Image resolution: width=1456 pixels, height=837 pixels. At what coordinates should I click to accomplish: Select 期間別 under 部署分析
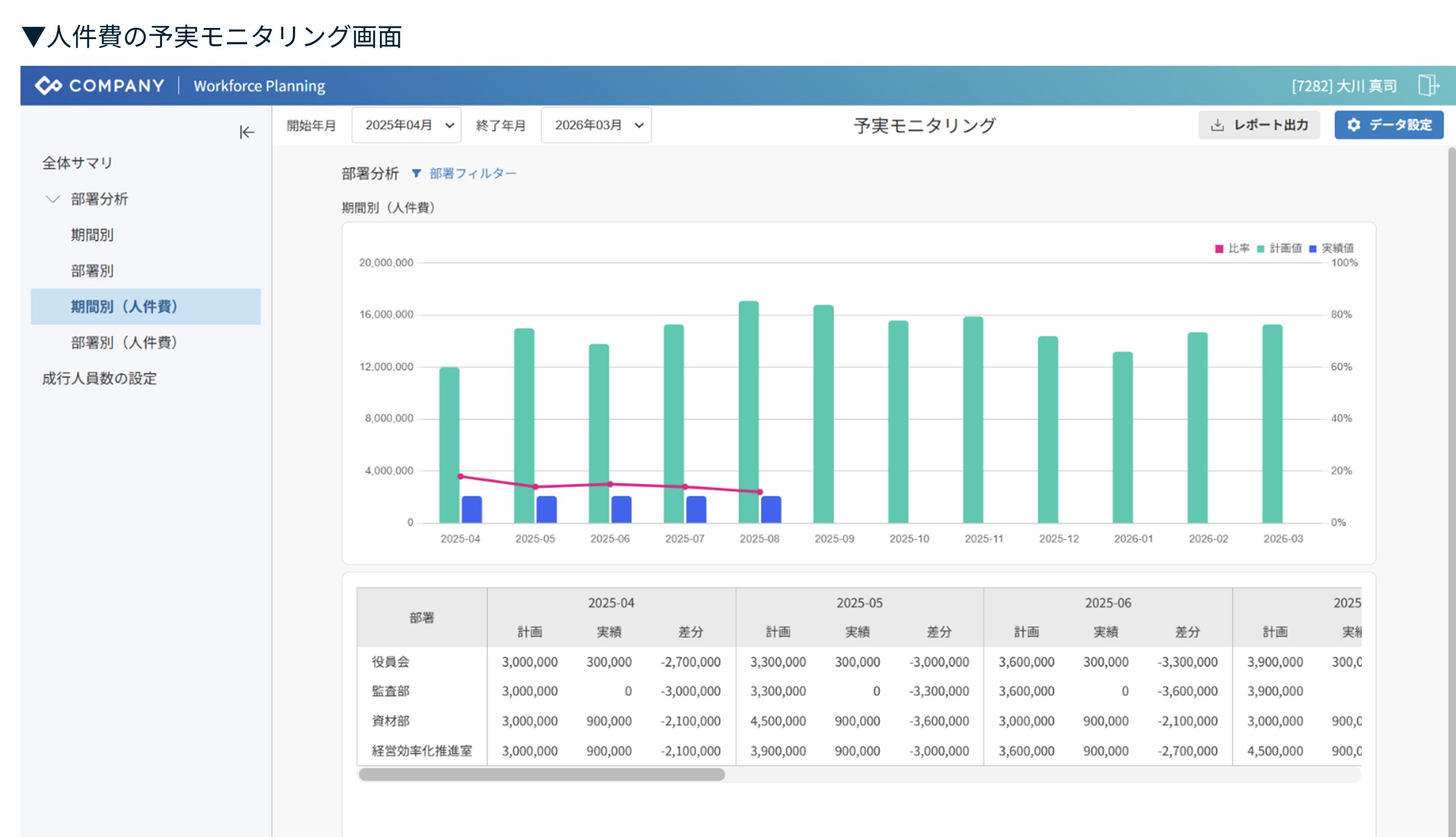tap(92, 235)
